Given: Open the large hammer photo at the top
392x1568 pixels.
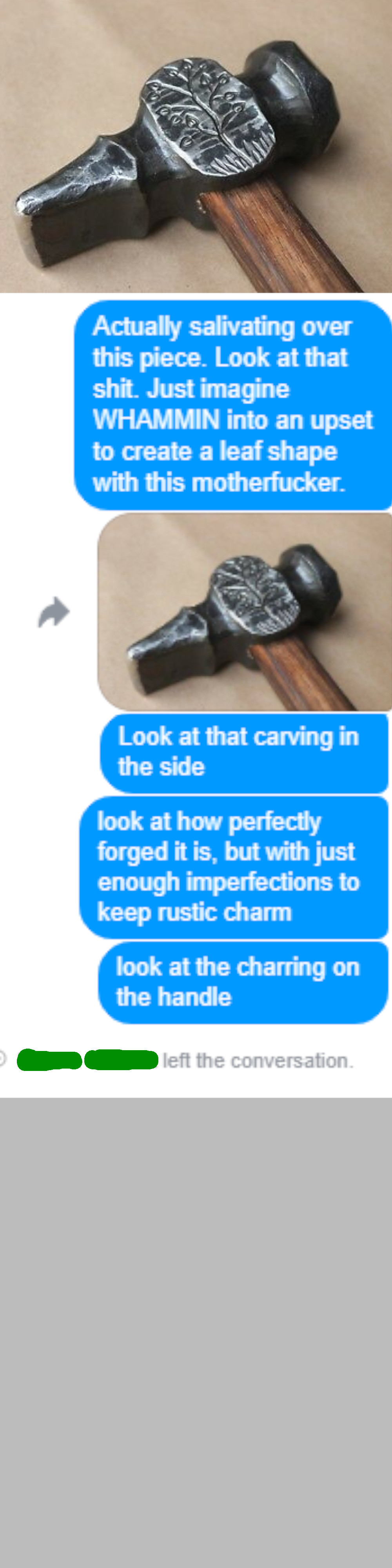Looking at the screenshot, I should pyautogui.click(x=196, y=146).
